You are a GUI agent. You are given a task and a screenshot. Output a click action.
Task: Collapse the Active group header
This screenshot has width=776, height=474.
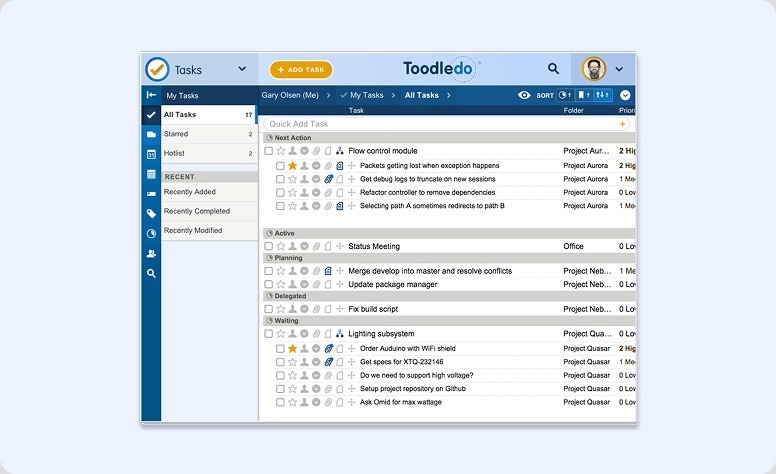[x=449, y=233]
